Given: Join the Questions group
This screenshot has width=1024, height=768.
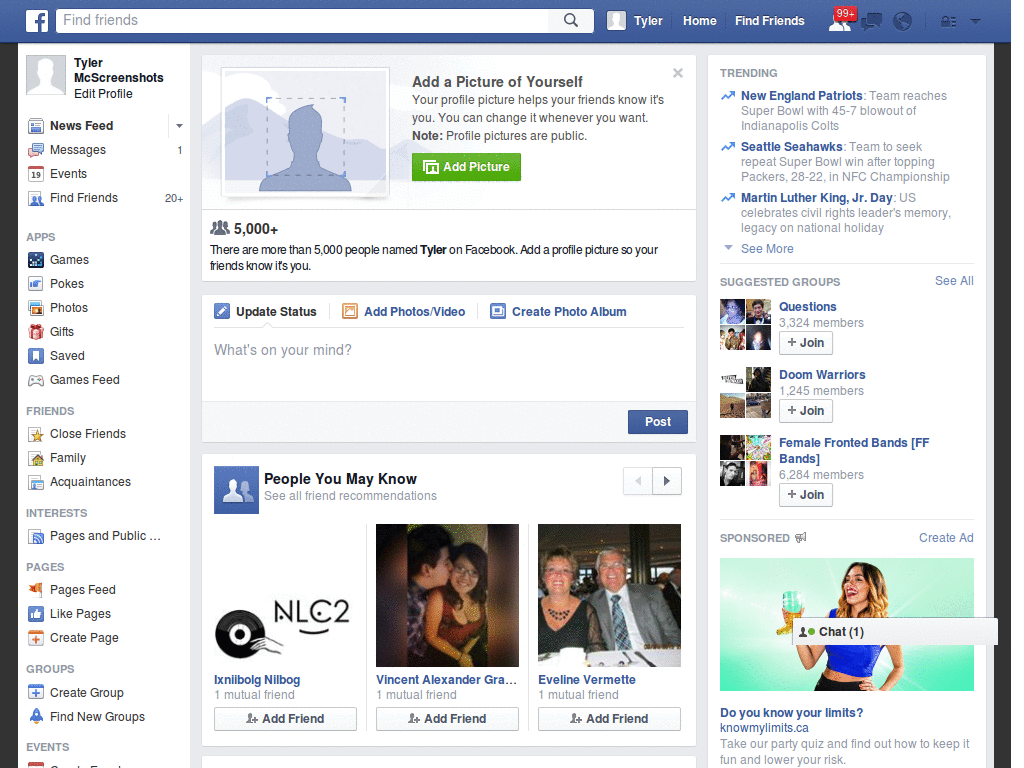Looking at the screenshot, I should (806, 343).
